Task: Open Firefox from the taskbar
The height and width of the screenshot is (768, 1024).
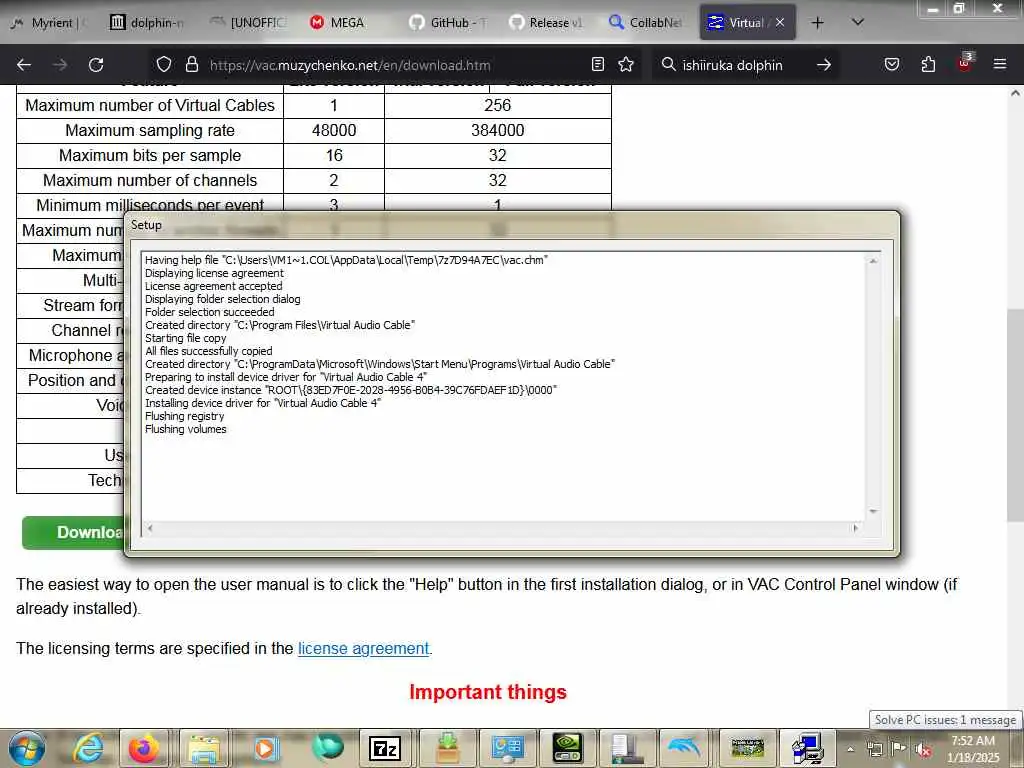Action: pyautogui.click(x=144, y=748)
